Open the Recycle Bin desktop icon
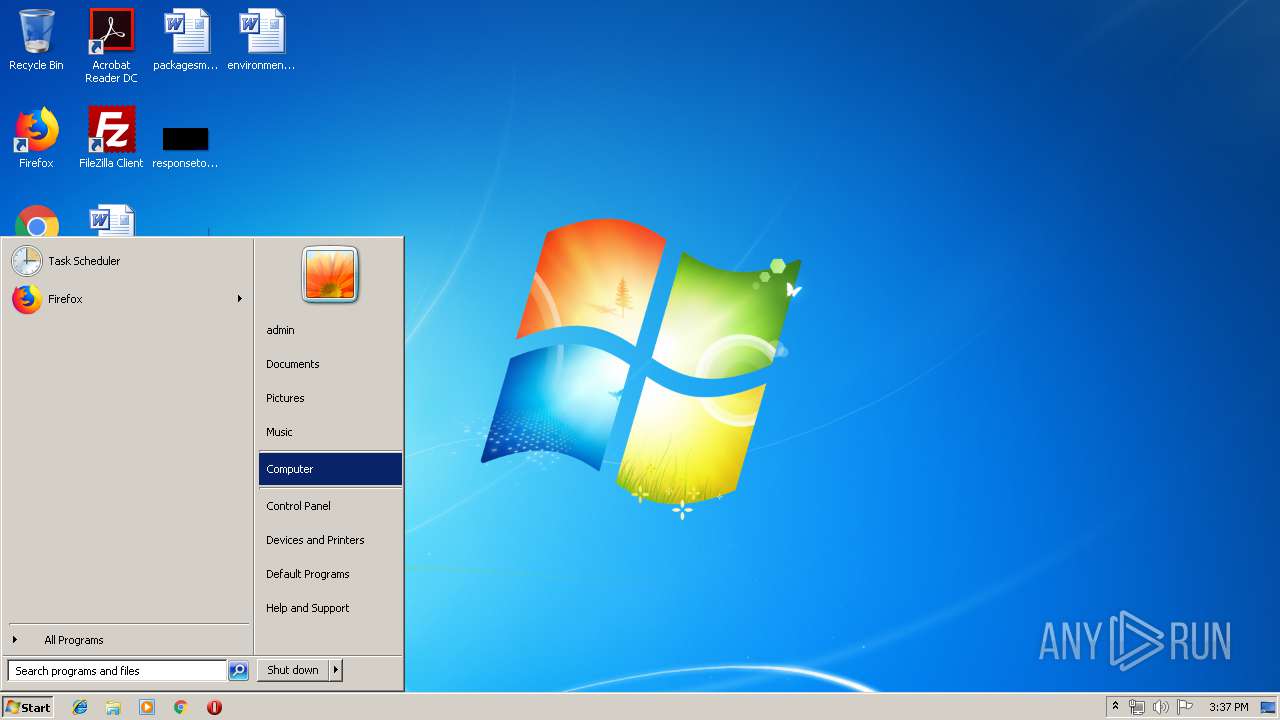The image size is (1280, 720). (x=36, y=40)
